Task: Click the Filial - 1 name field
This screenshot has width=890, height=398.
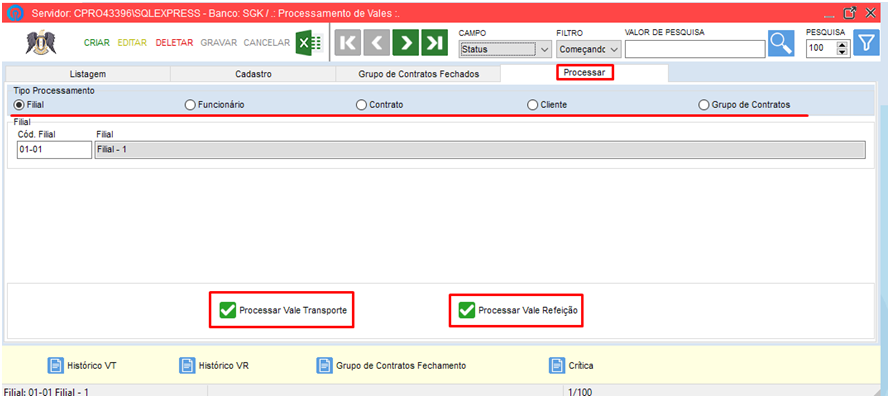Action: click(x=480, y=150)
